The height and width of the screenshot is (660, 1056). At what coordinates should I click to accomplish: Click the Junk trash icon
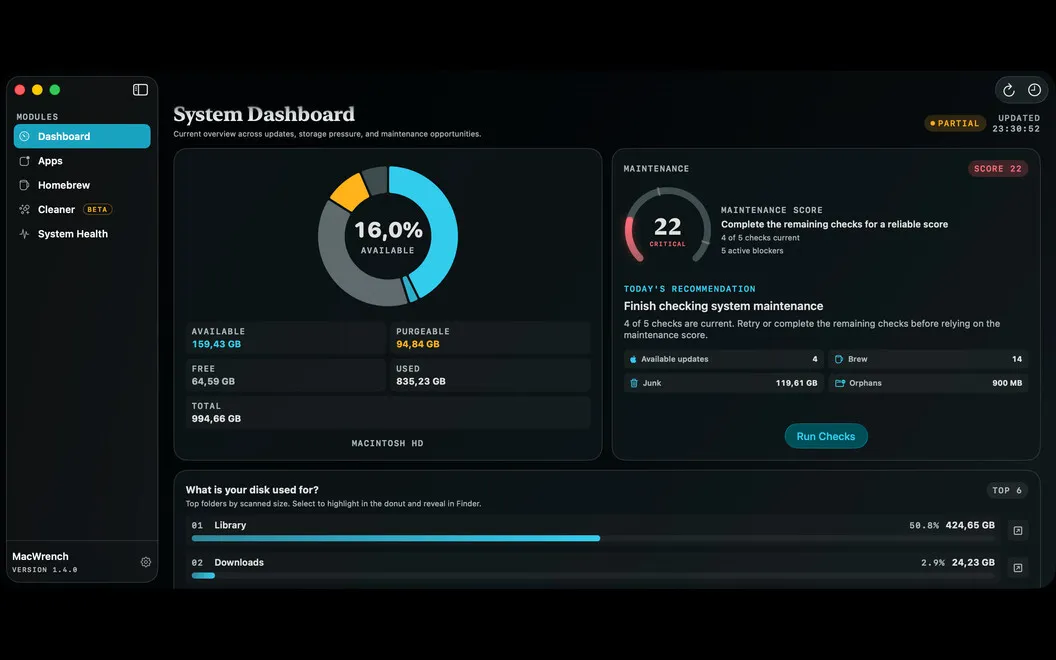pos(634,383)
